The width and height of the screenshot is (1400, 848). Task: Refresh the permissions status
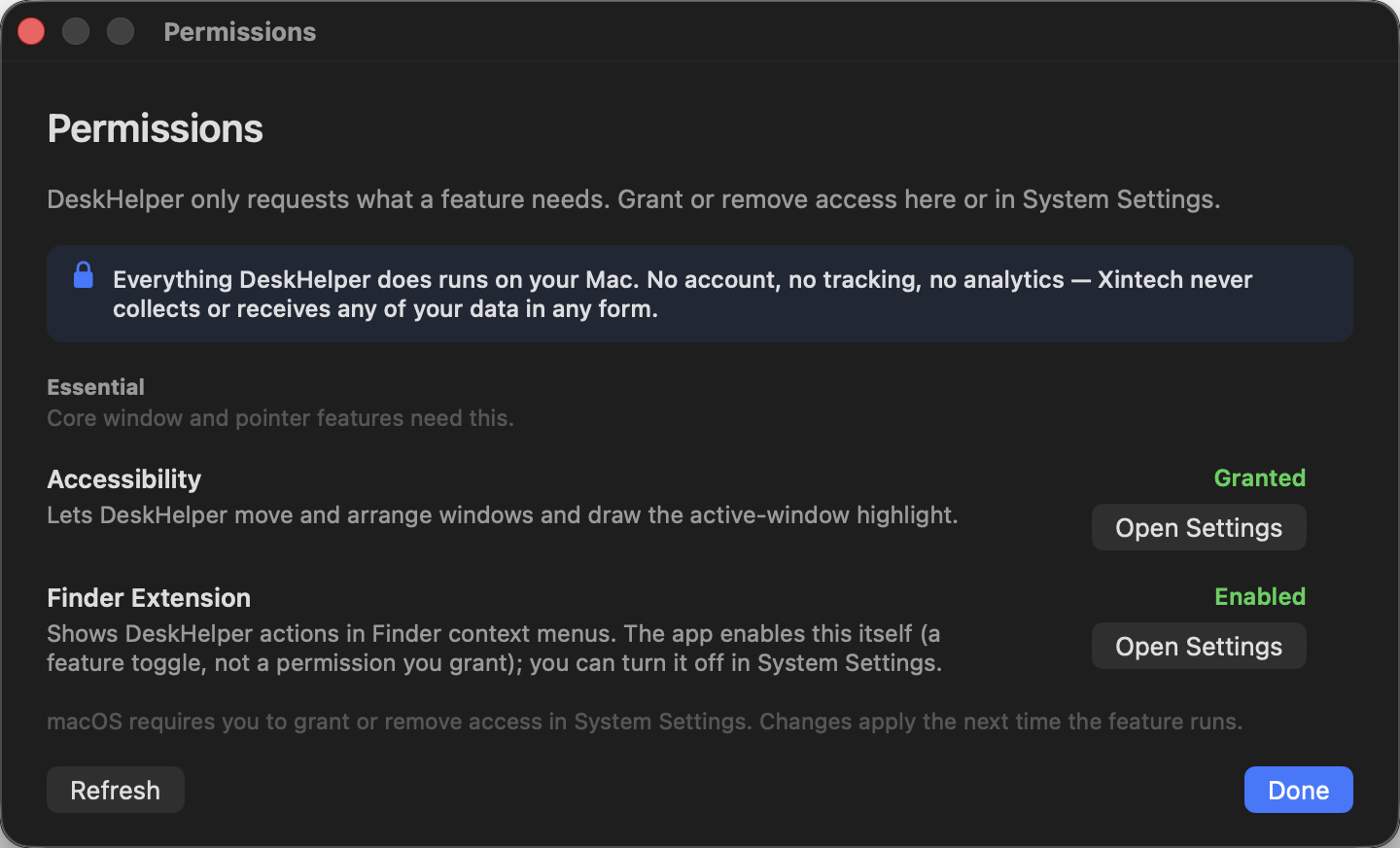[x=116, y=790]
